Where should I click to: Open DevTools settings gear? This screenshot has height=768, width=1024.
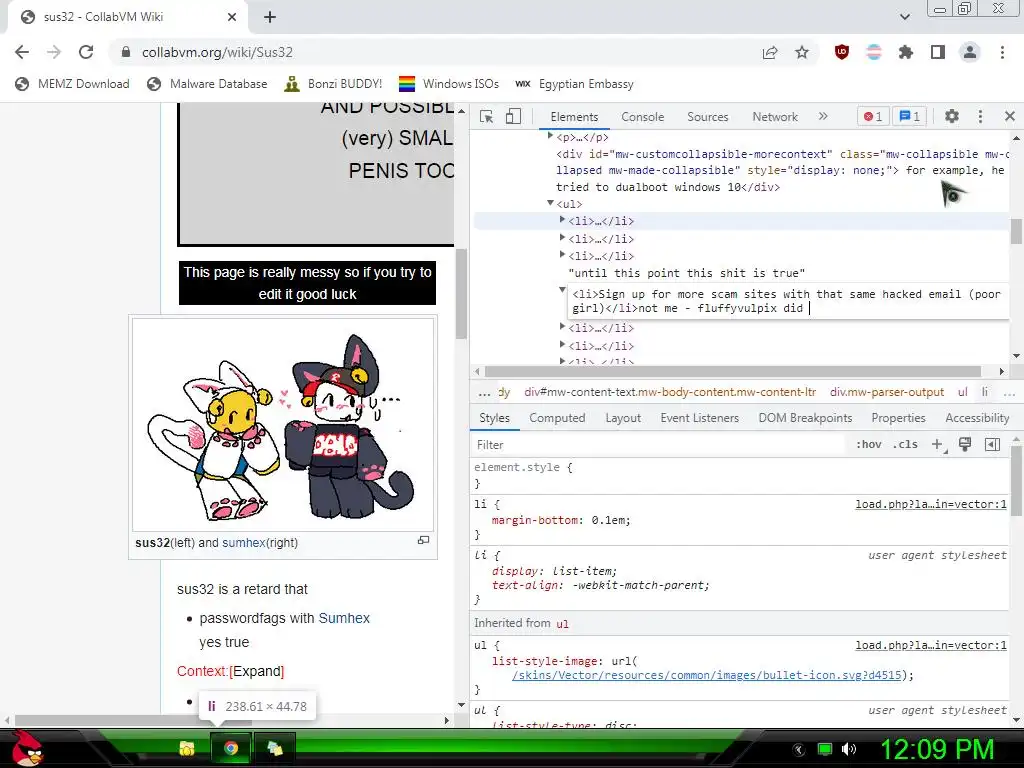952,116
